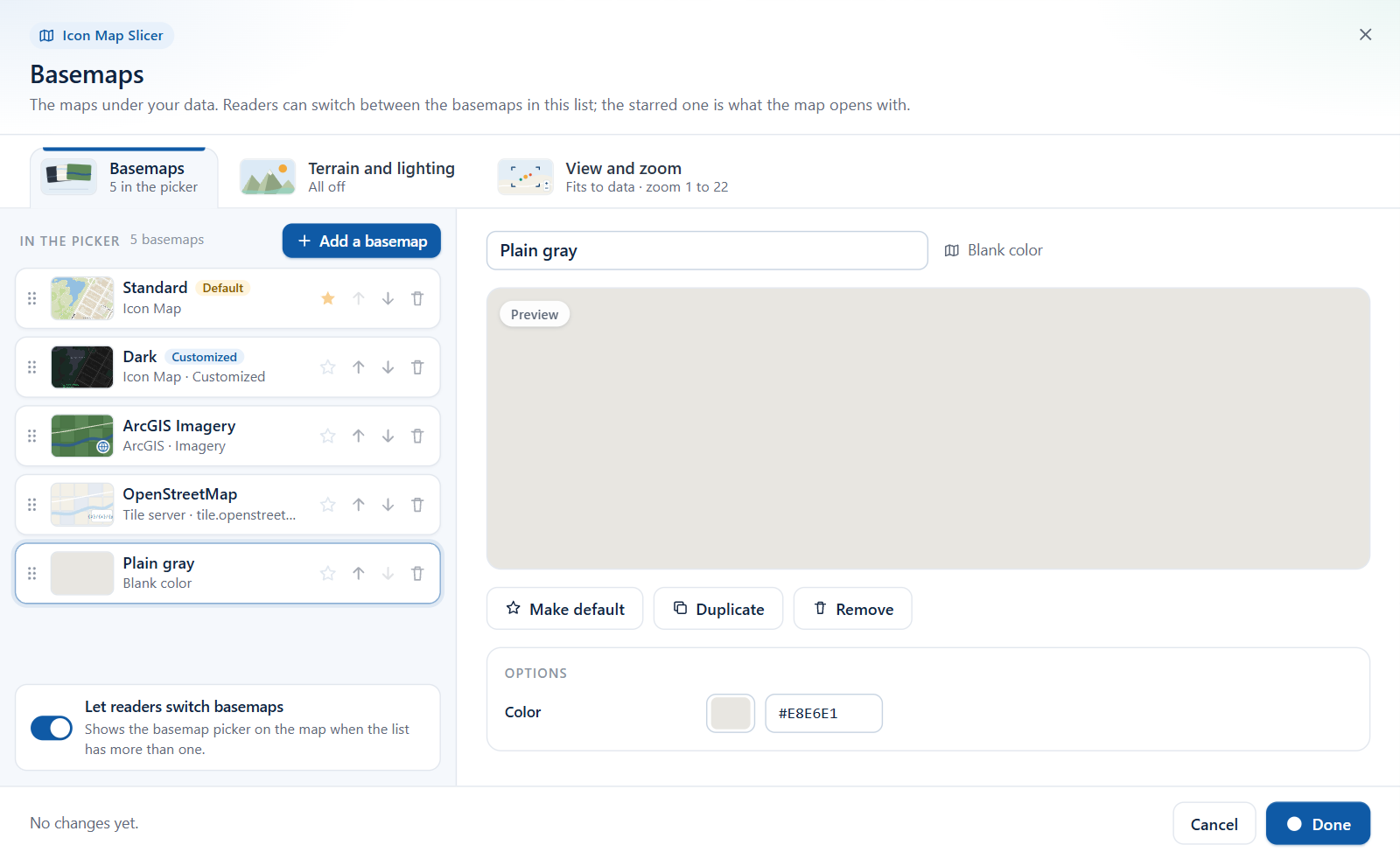Click the 'Tile server · tile.openstreet...' subtitle

pos(209,515)
